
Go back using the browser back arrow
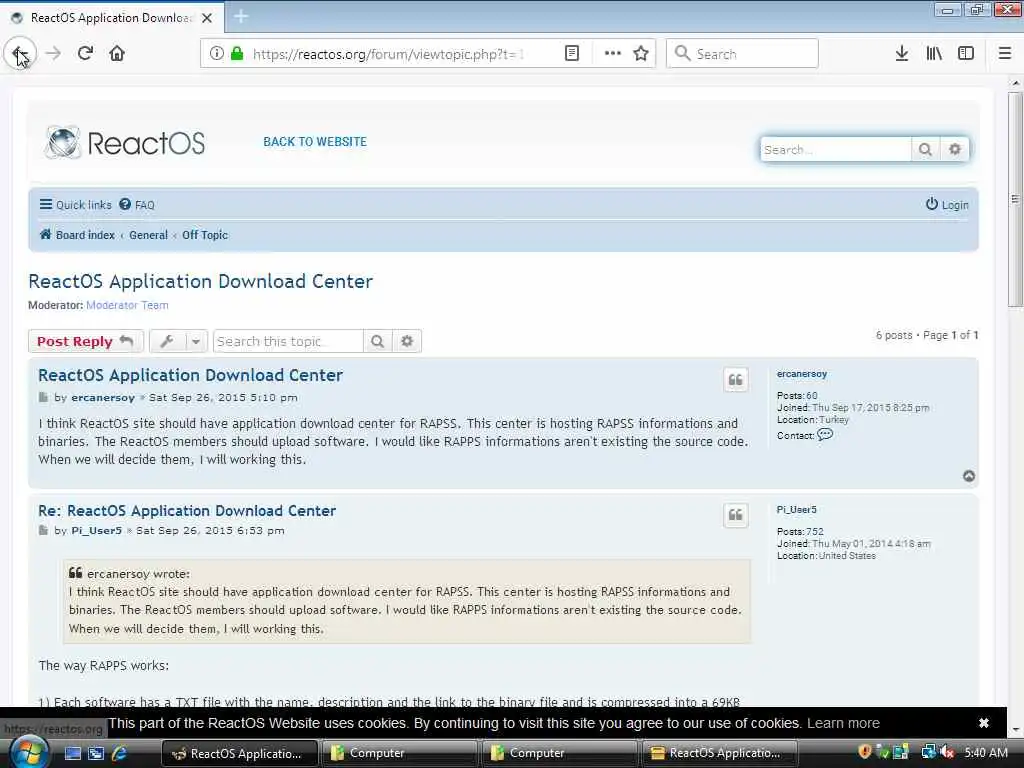[20, 54]
